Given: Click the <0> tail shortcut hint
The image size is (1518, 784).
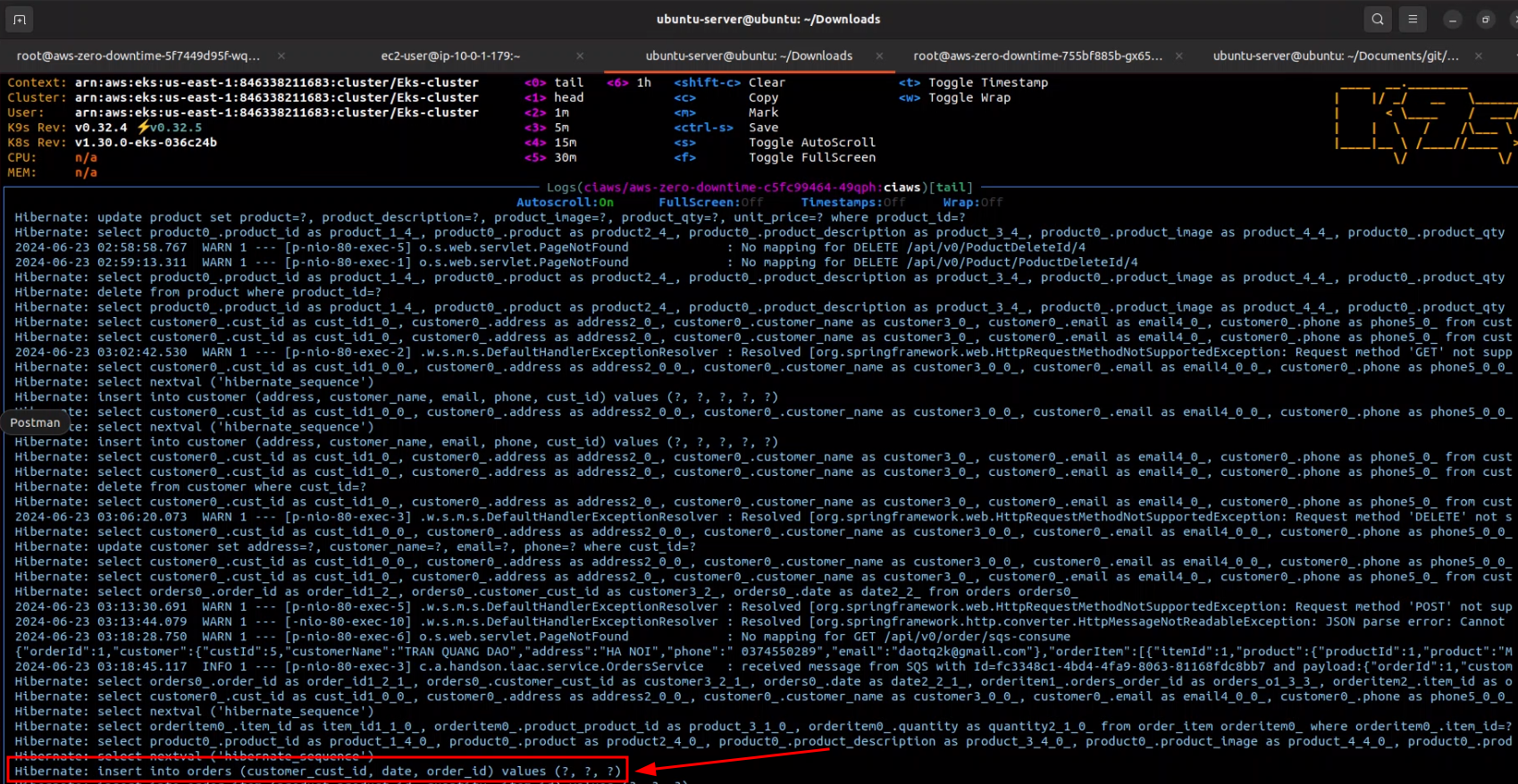Looking at the screenshot, I should (554, 82).
